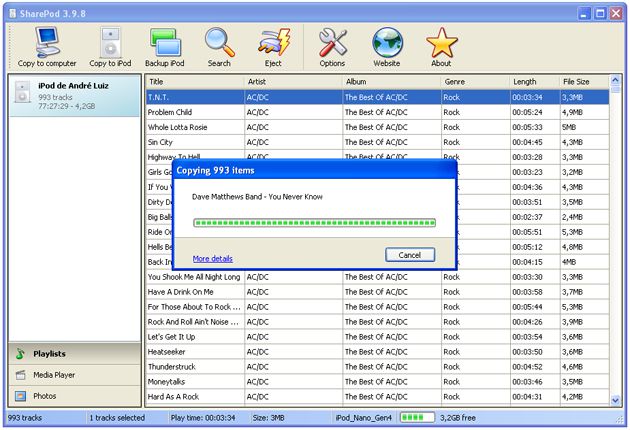Screen dimensions: 630x430
Task: Switch to the Photos section
Action: tap(75, 396)
